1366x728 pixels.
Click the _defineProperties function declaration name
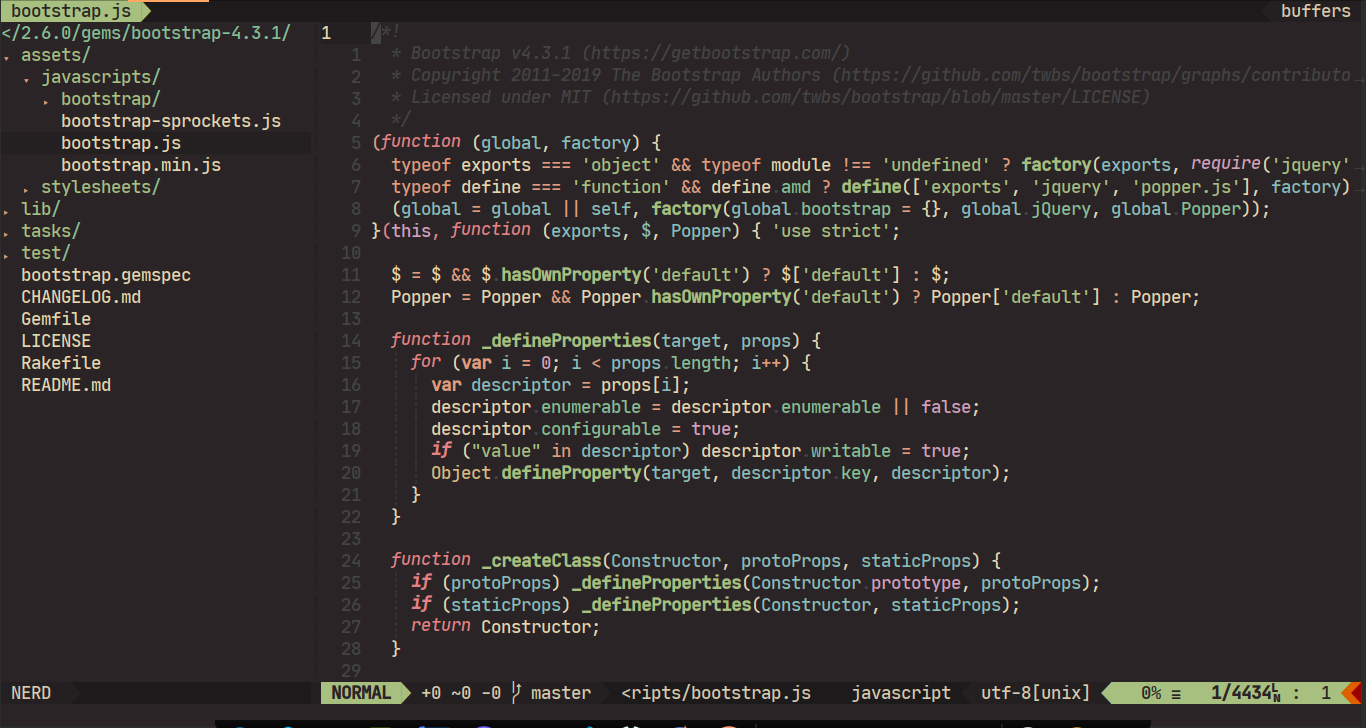565,341
